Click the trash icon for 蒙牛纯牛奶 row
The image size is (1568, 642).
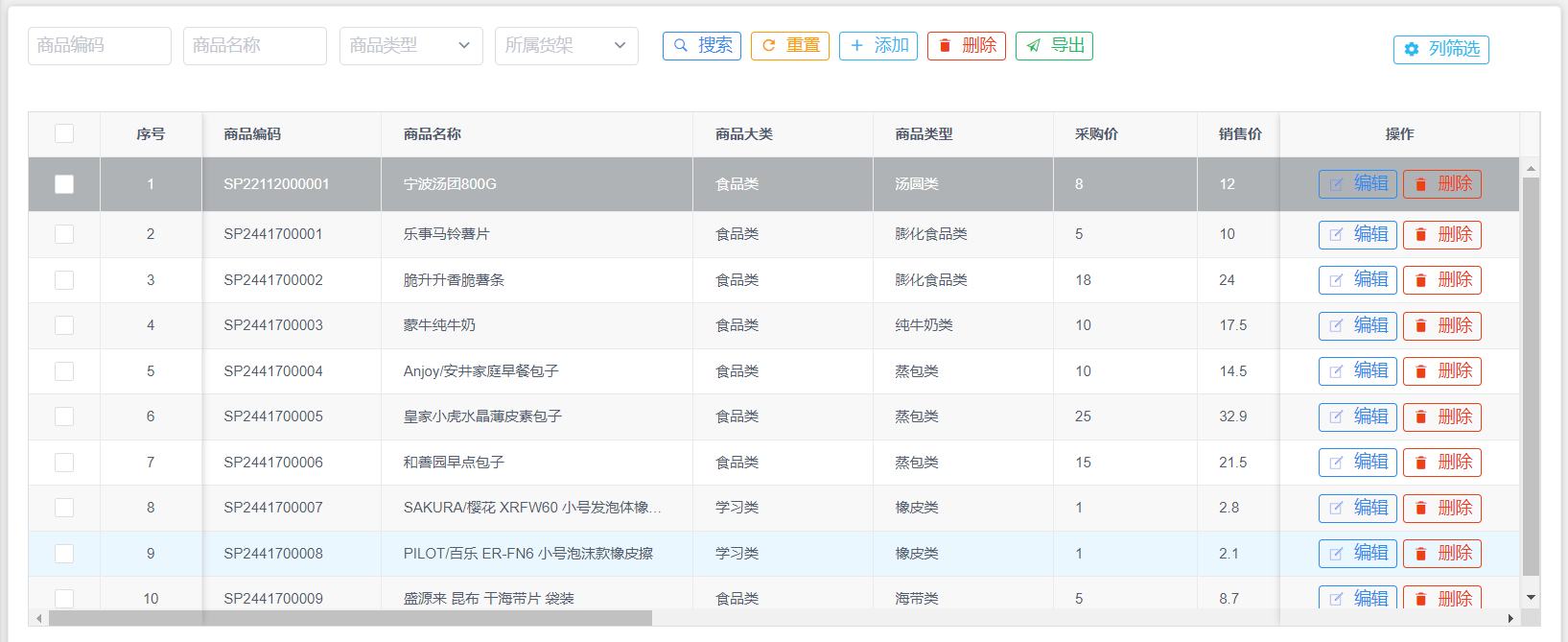tap(1420, 325)
